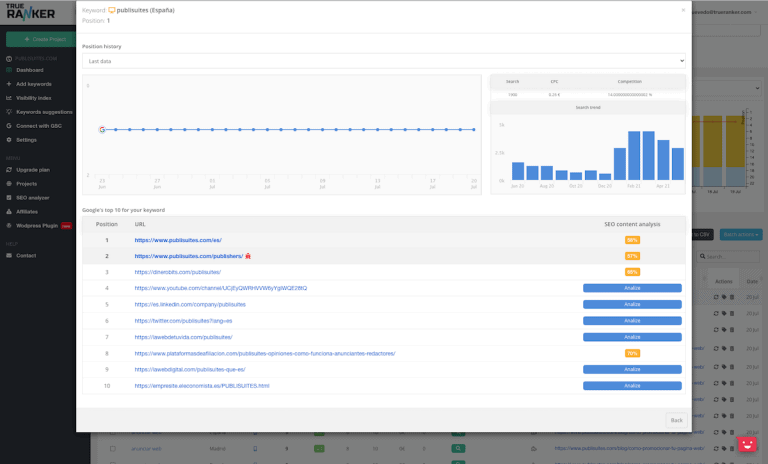Screen dimensions: 768x464
Task: Click the green Create Project button
Action: pos(41,39)
